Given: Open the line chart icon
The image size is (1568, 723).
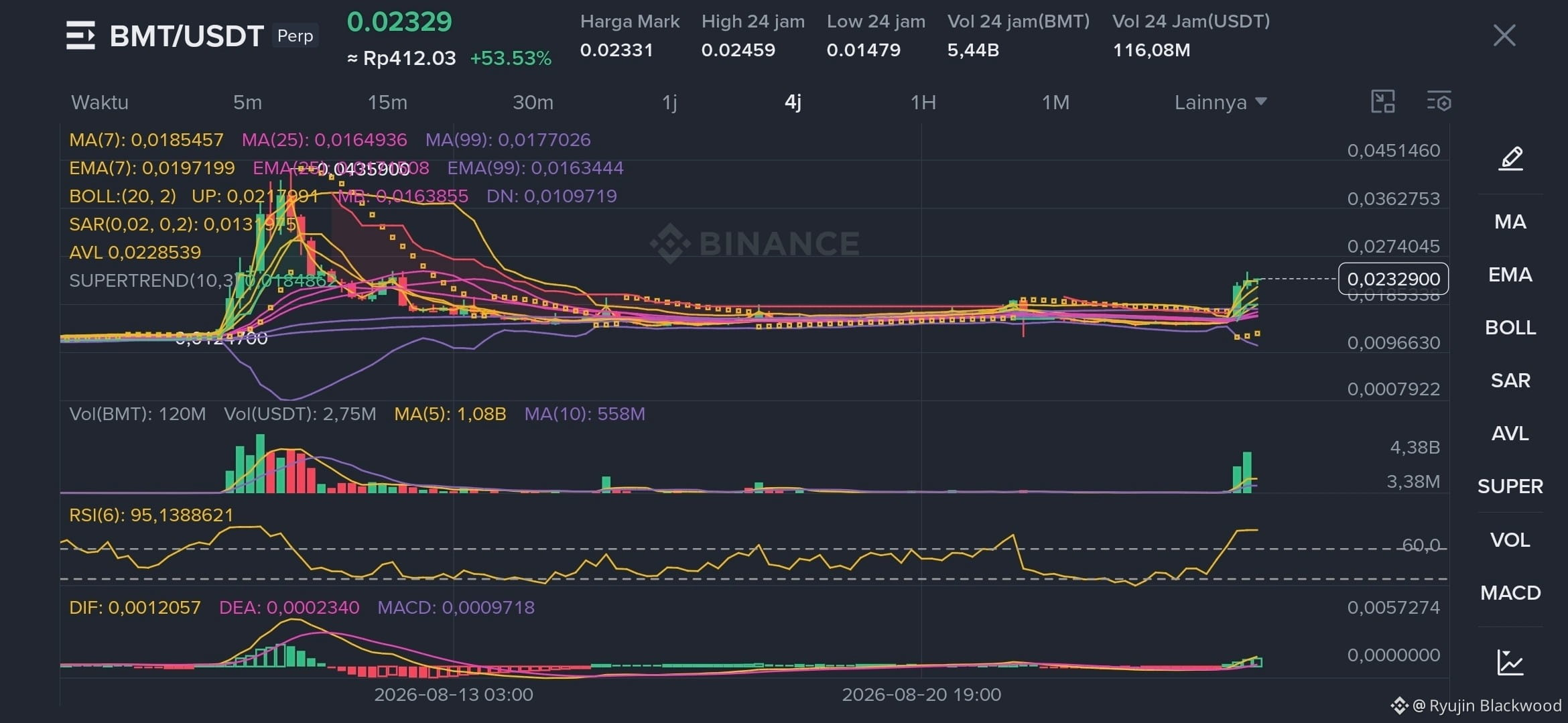Looking at the screenshot, I should (1510, 662).
